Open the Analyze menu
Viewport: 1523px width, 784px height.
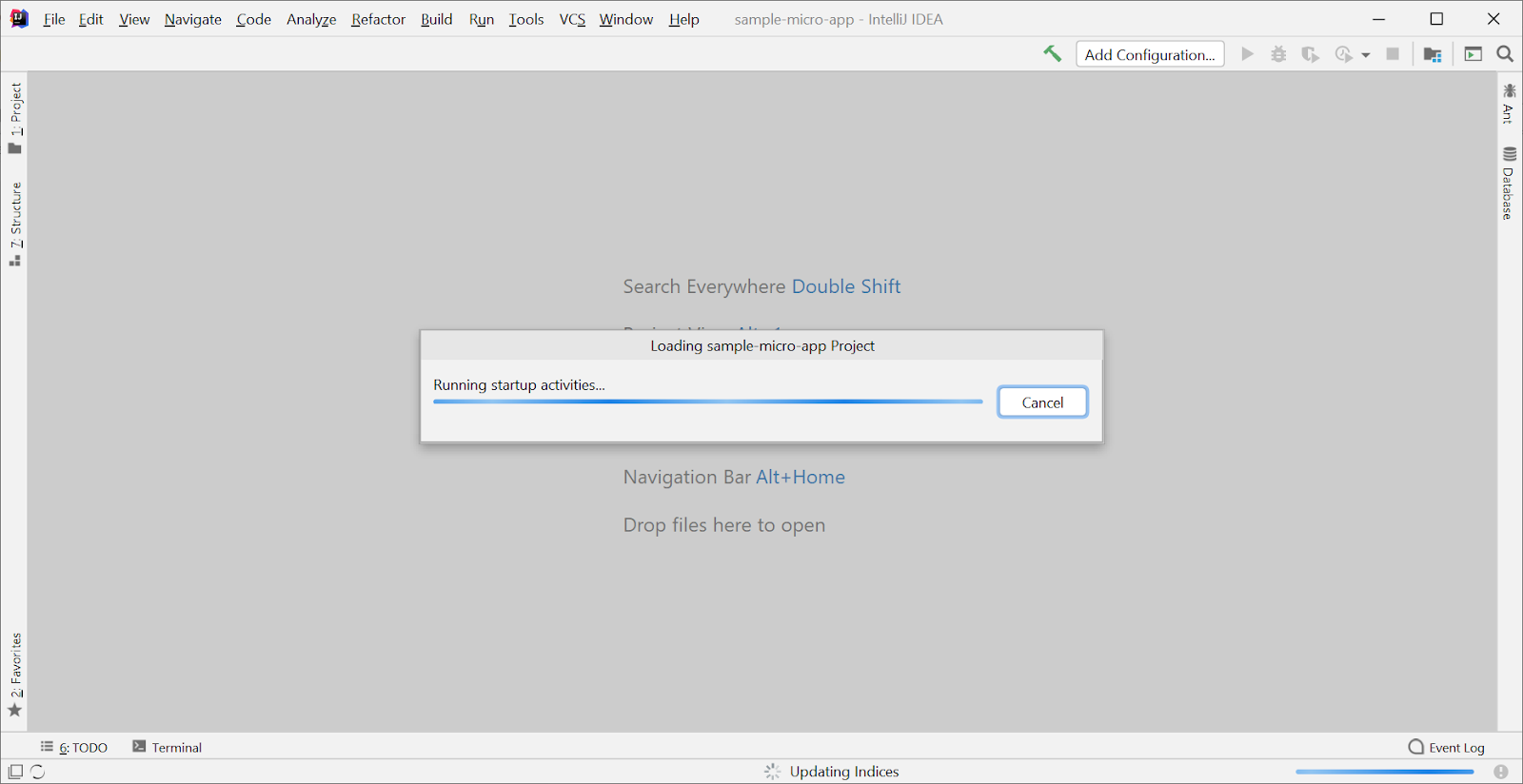[x=311, y=19]
